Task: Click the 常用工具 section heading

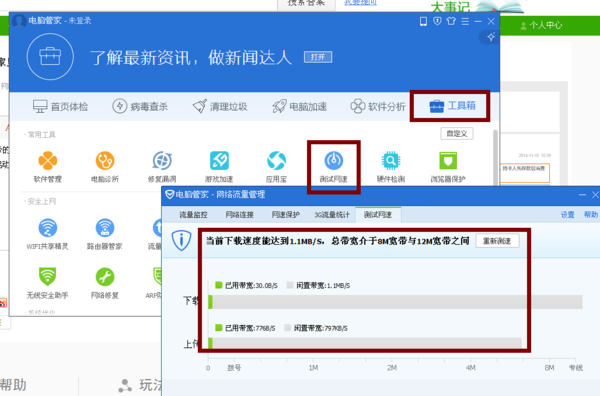Action: [41, 135]
